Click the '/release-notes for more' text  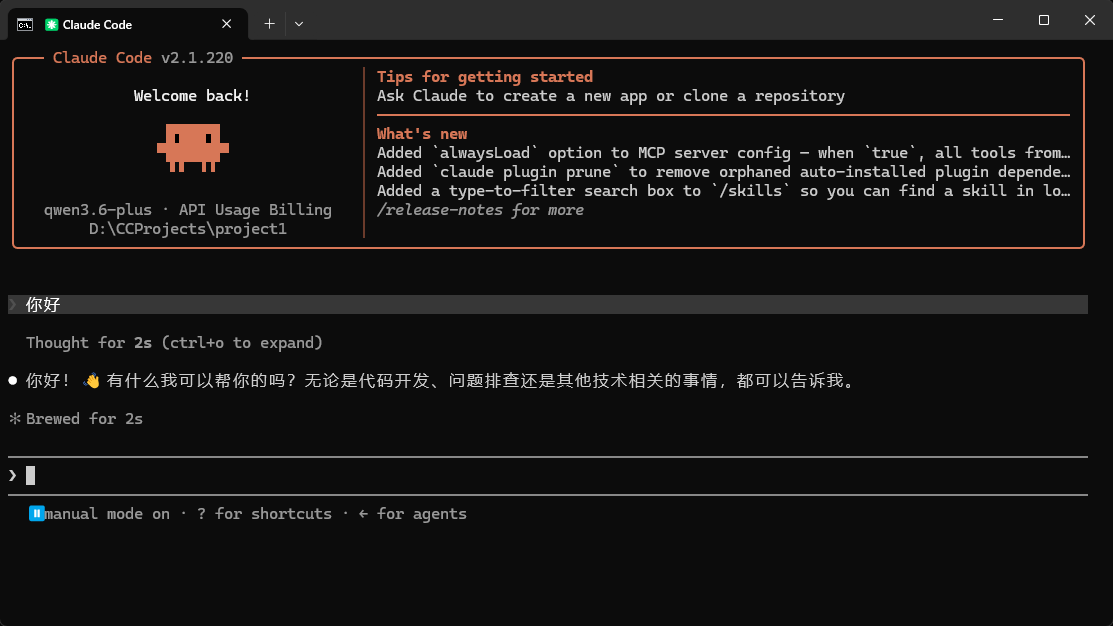click(481, 210)
